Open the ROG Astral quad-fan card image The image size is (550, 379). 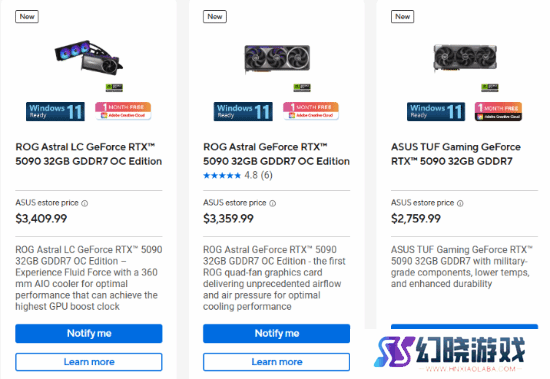(x=277, y=59)
